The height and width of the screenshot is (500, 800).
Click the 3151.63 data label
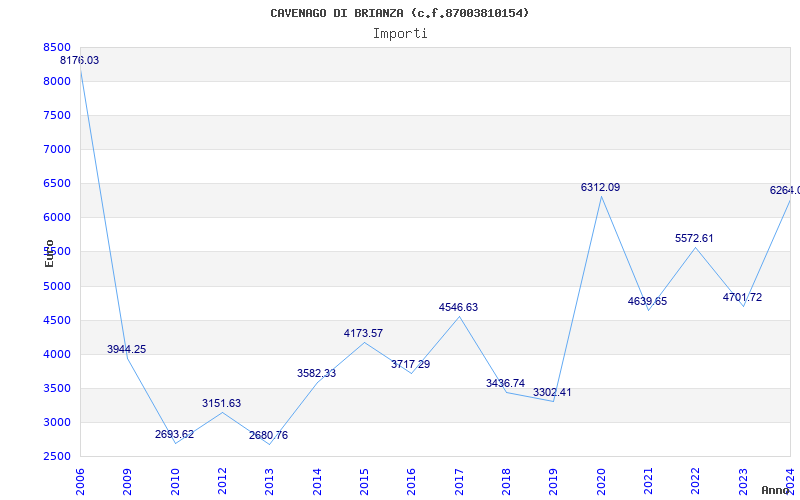[221, 403]
